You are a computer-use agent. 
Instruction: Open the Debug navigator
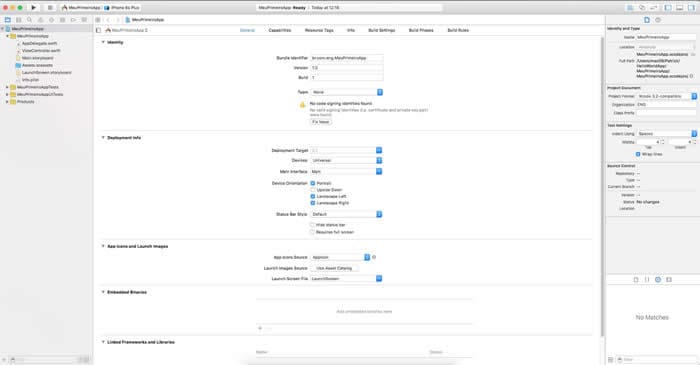pyautogui.click(x=62, y=20)
